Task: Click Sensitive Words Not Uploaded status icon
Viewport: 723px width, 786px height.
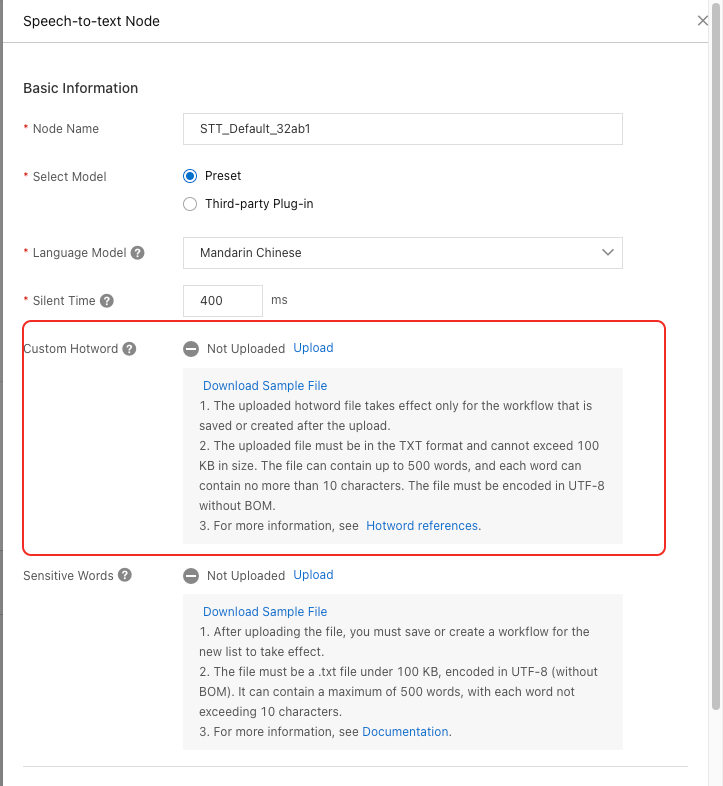Action: click(x=191, y=576)
